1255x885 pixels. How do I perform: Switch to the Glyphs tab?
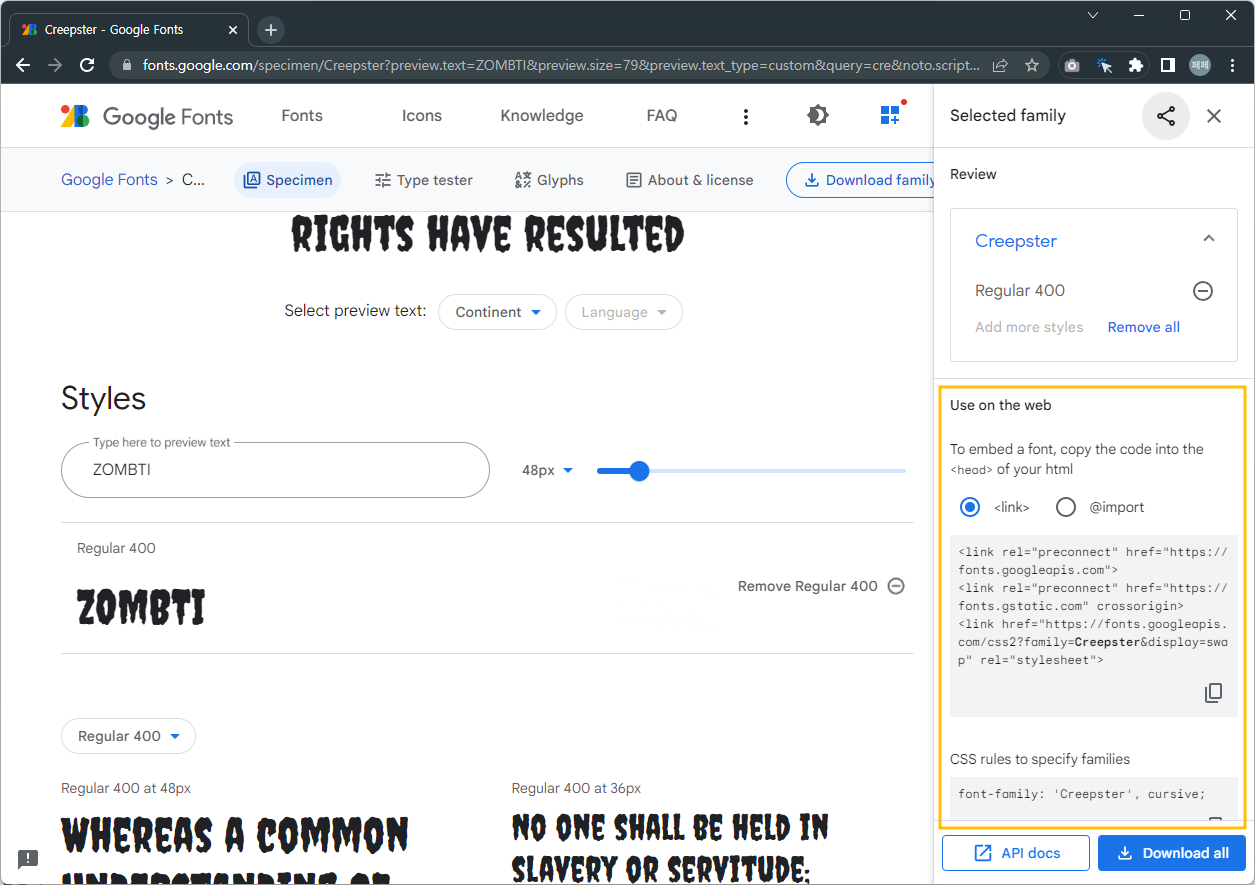tap(549, 180)
